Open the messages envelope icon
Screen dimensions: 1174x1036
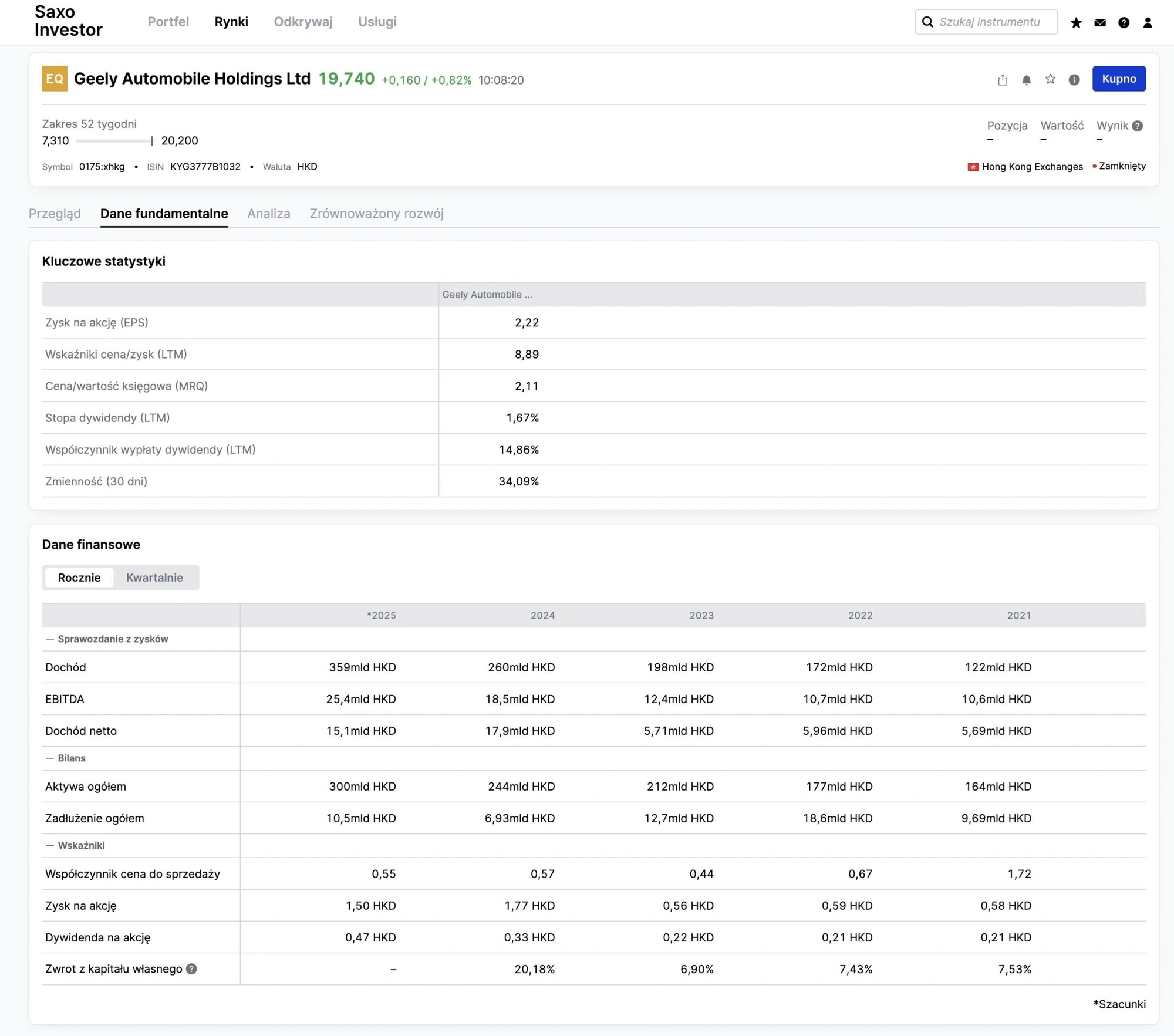(x=1100, y=22)
